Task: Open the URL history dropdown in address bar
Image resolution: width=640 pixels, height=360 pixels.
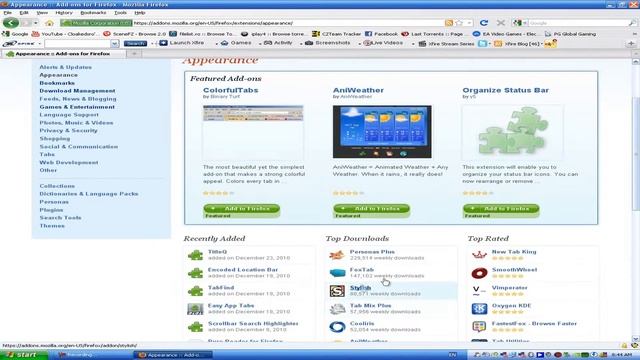Action: coord(470,23)
